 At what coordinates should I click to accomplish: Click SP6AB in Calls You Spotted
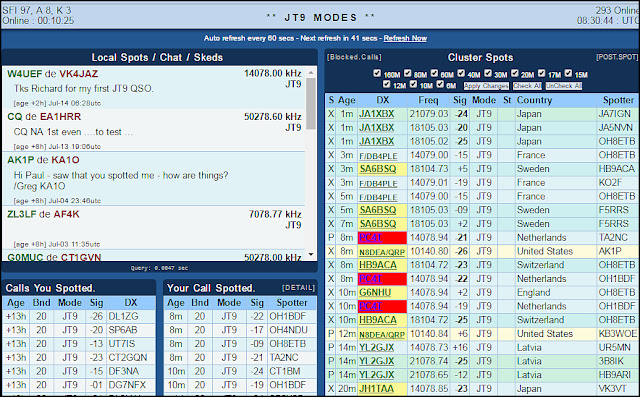122,330
